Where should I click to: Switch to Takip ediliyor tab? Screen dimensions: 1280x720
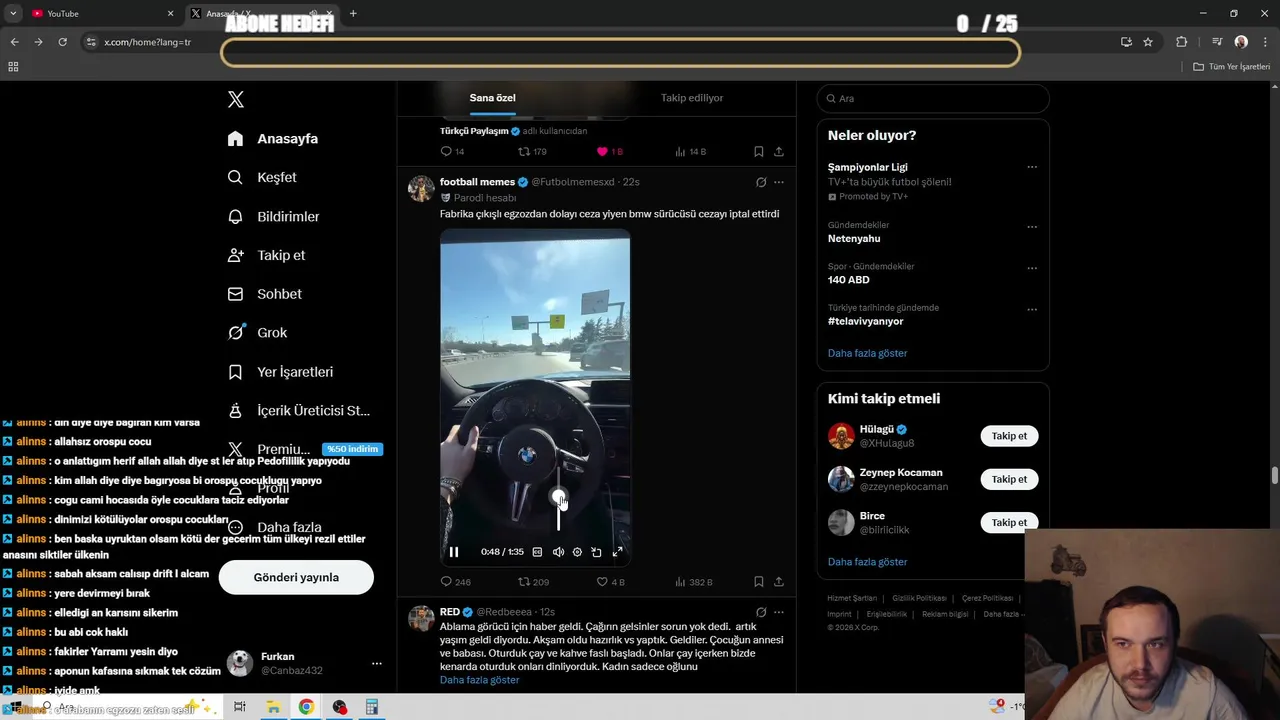coord(692,98)
